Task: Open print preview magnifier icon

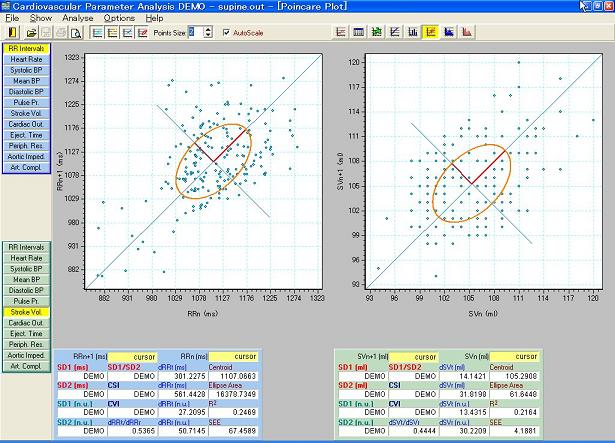Action: pyautogui.click(x=76, y=33)
